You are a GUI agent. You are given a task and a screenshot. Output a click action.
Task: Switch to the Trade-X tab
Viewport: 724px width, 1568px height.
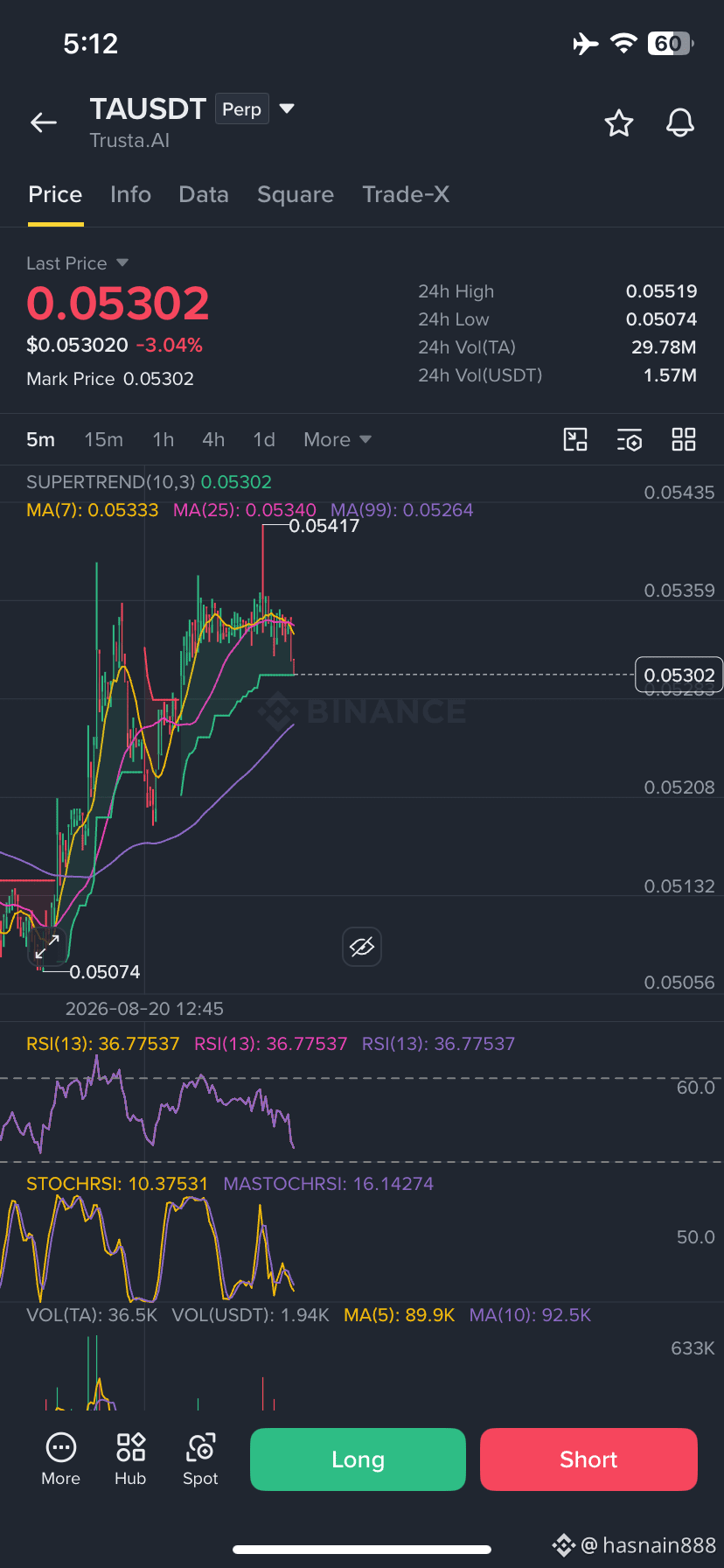coord(406,194)
